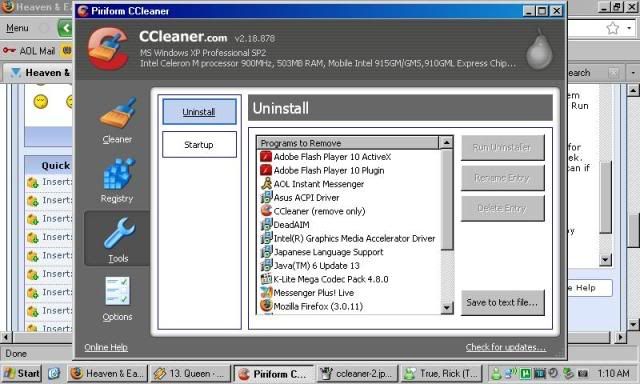Click the Help button in the browser page

coord(590,288)
